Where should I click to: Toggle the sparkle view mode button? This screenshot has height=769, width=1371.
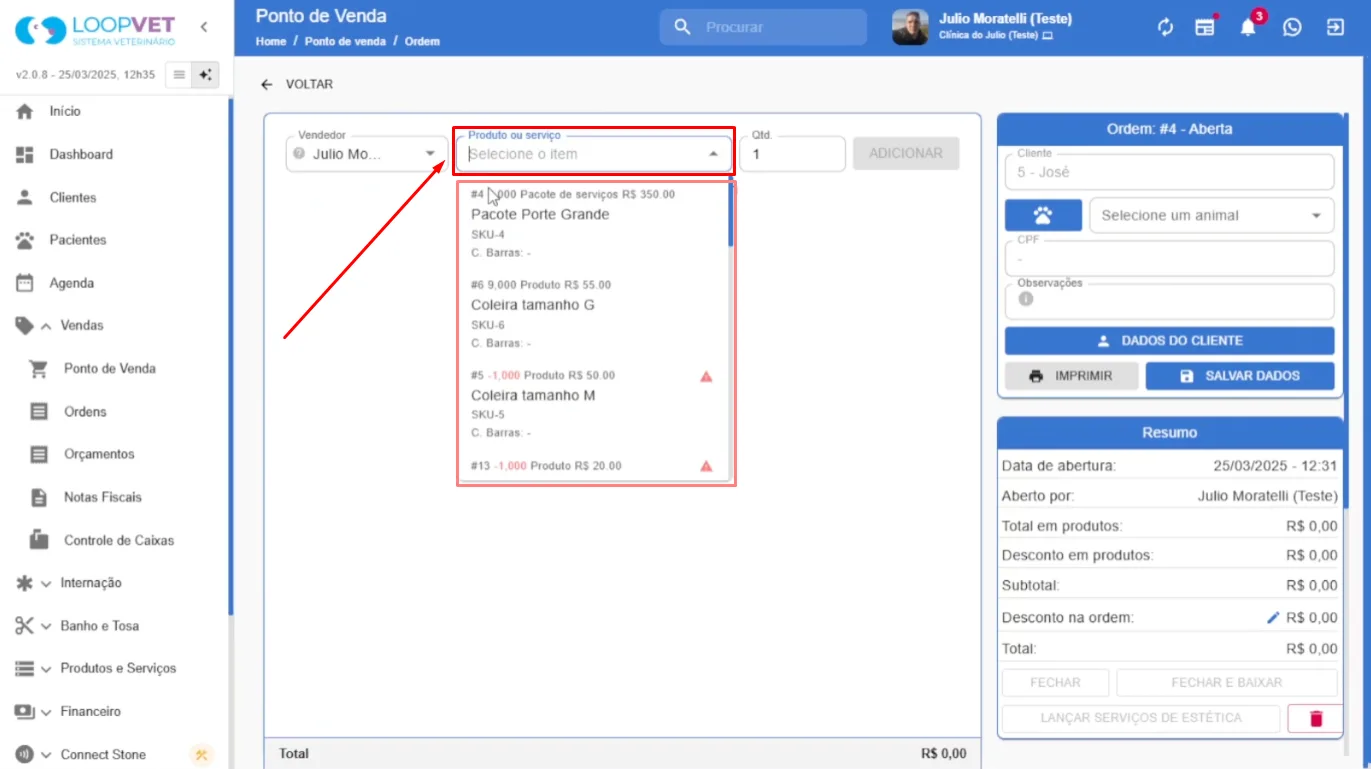click(206, 75)
